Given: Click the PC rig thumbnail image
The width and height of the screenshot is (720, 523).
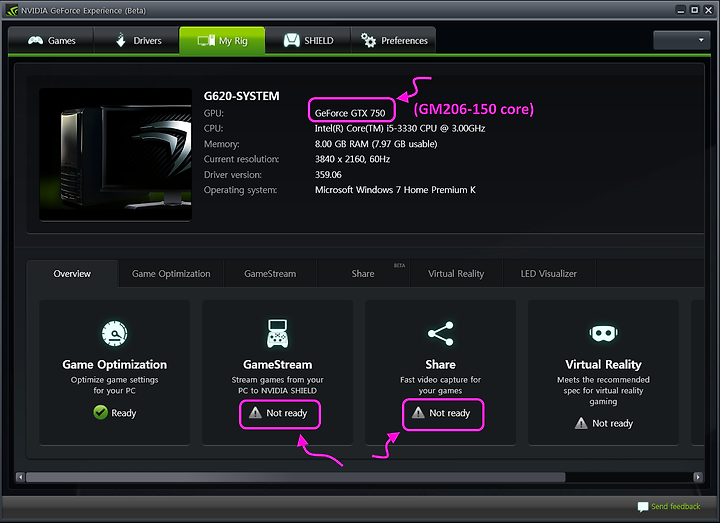Looking at the screenshot, I should coord(115,155).
